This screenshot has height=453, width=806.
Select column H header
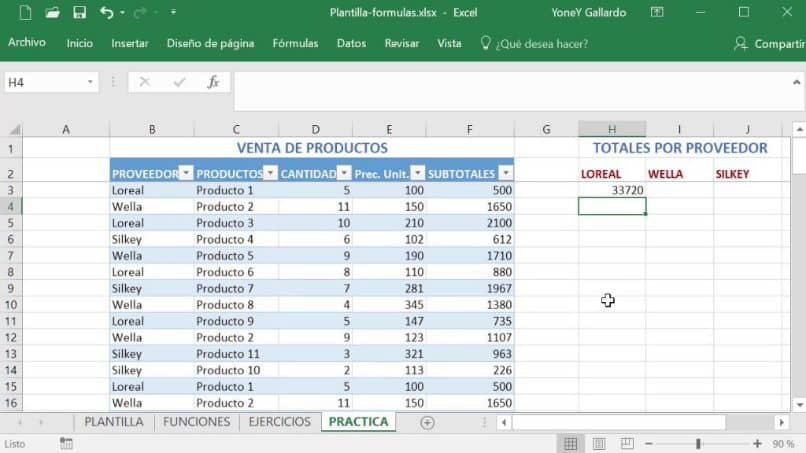[x=612, y=130]
